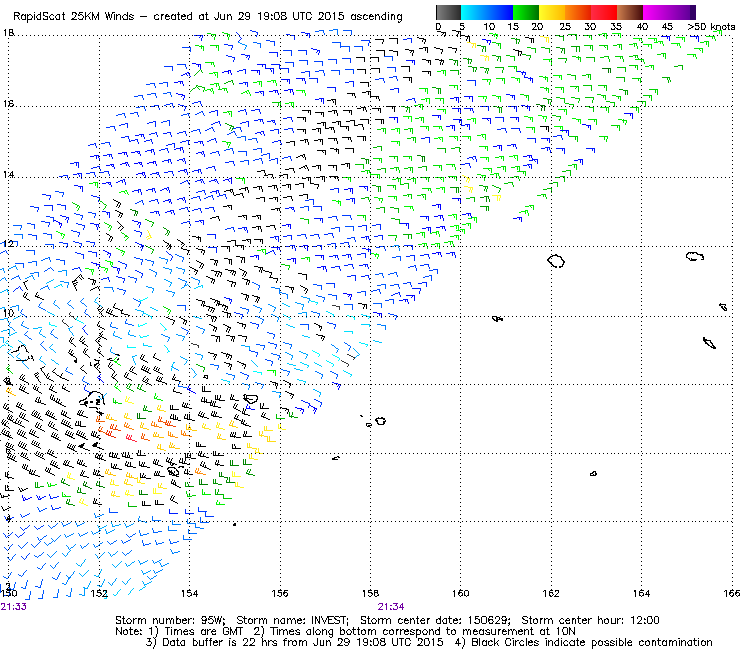Click the red 30-35 knots legend color
This screenshot has height=650, width=740.
click(604, 12)
